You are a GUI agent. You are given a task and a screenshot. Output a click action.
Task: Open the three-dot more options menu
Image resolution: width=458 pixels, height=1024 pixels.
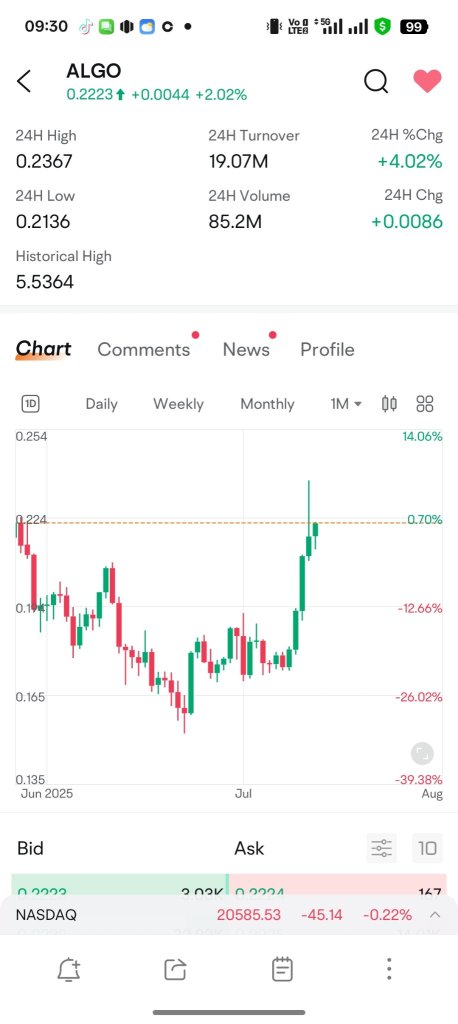[x=389, y=969]
